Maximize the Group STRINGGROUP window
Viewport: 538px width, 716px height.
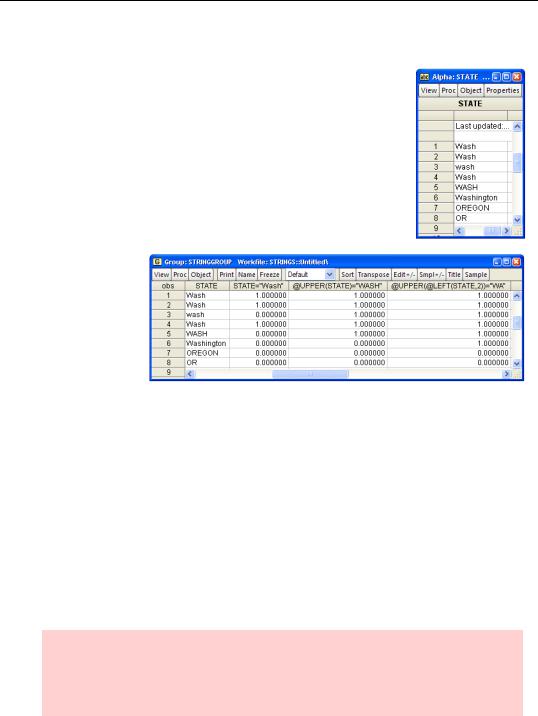[506, 262]
